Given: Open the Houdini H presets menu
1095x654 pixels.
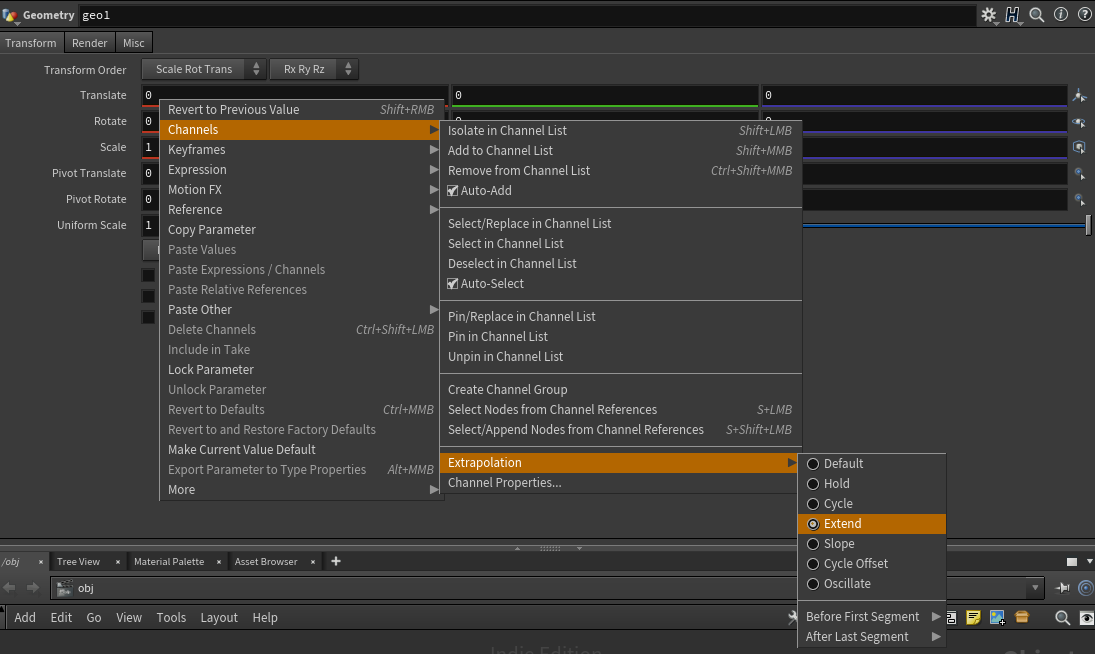Looking at the screenshot, I should click(x=1013, y=15).
